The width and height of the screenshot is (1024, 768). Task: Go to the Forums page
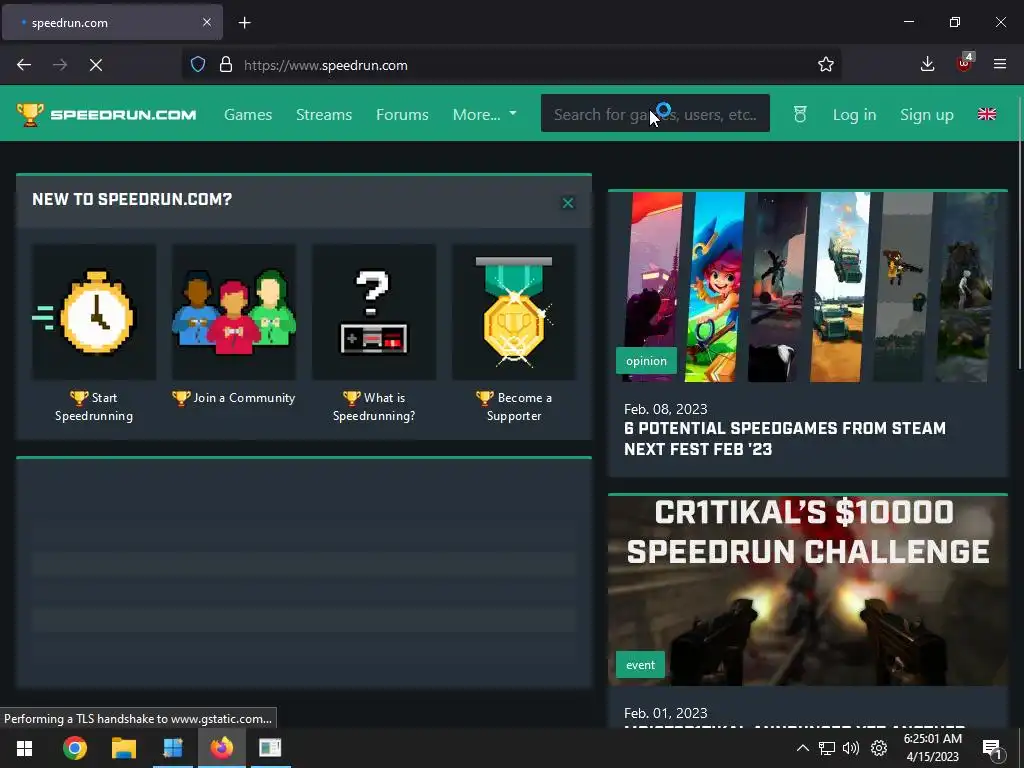[x=402, y=114]
